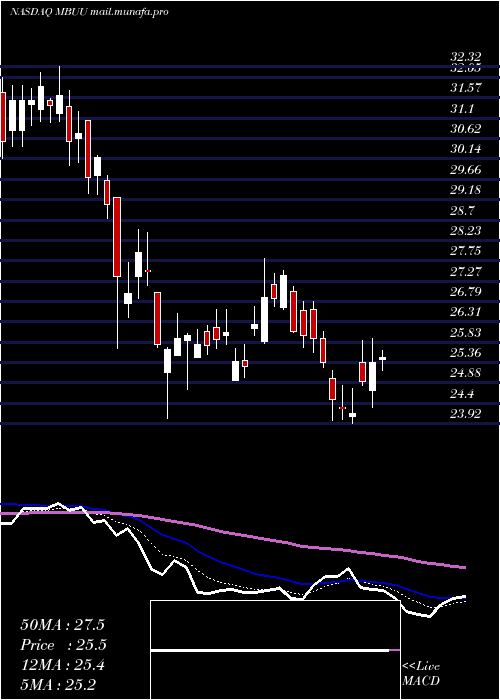Click the largest red candlestick near 28.7
Viewport: 500px width, 700px height.
coord(117,237)
